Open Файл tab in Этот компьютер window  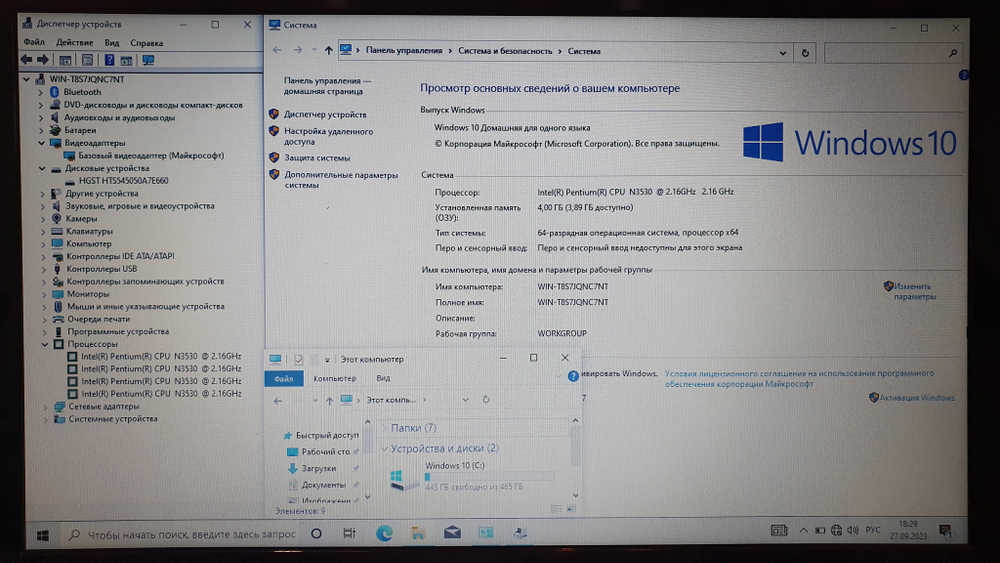[284, 379]
